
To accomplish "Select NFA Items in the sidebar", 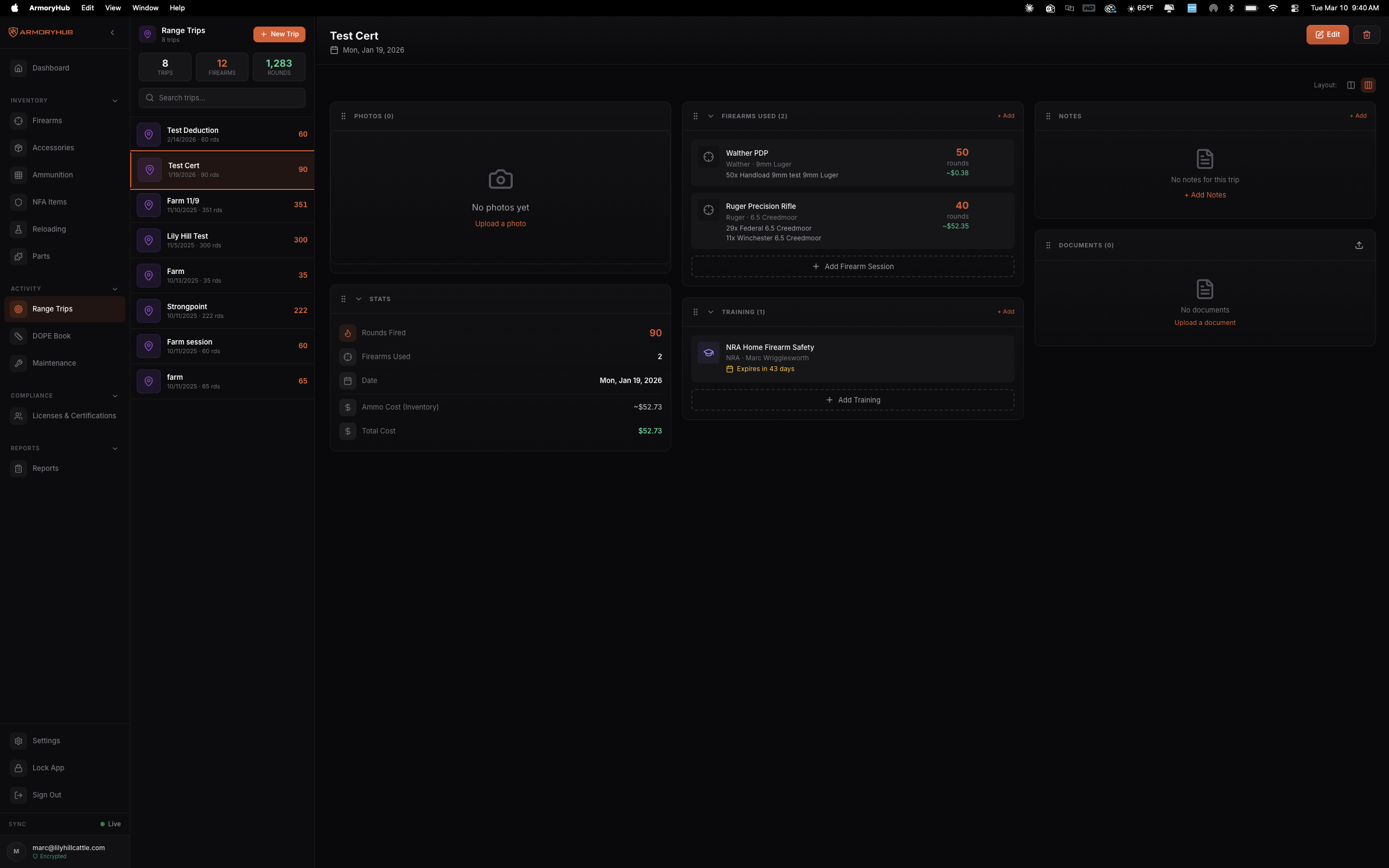I will pyautogui.click(x=49, y=201).
